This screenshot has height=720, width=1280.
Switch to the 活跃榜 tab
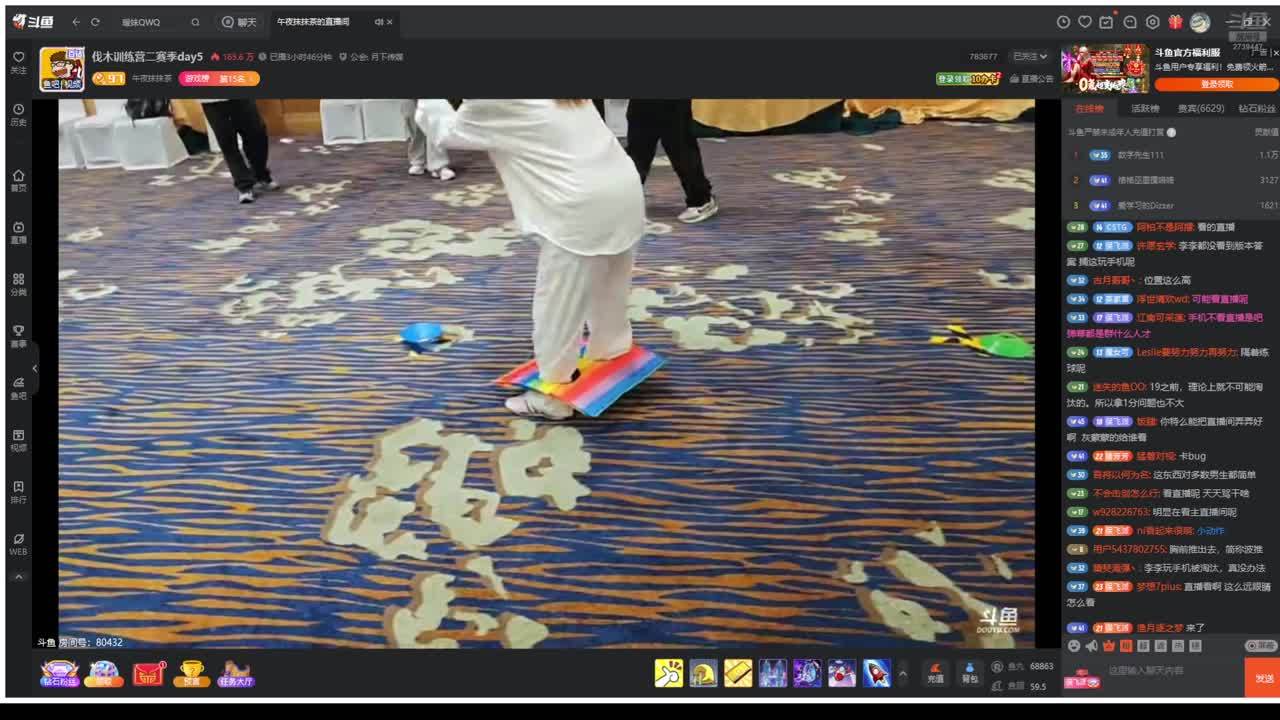point(1145,109)
